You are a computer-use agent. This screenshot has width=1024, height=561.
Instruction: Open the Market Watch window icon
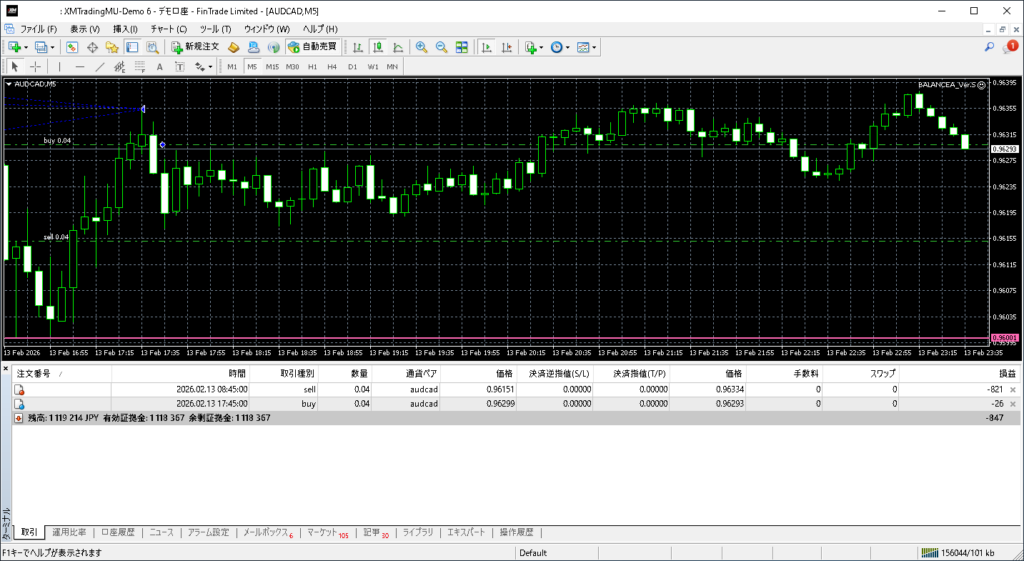73,47
